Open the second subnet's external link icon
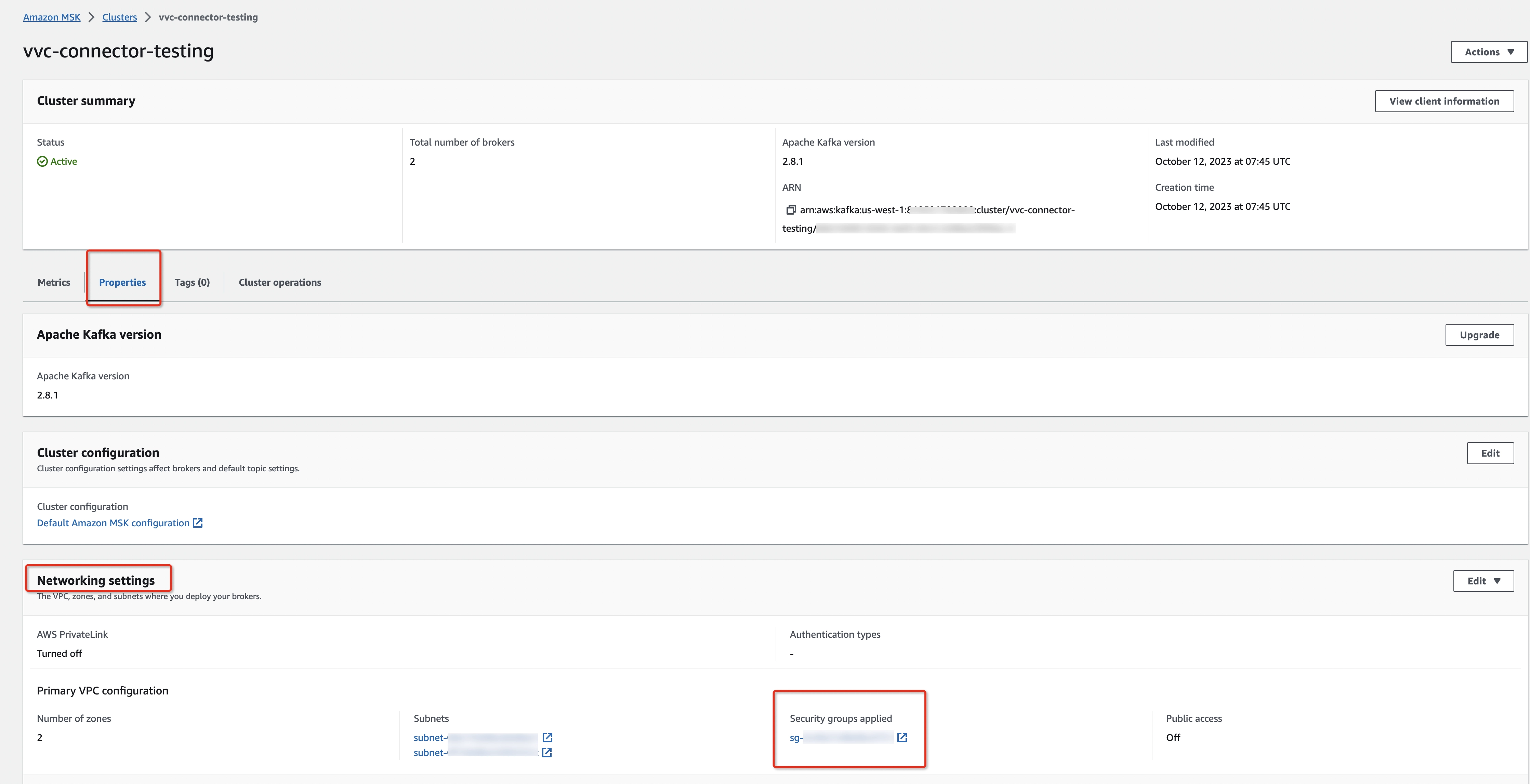The height and width of the screenshot is (784, 1530). tap(548, 753)
